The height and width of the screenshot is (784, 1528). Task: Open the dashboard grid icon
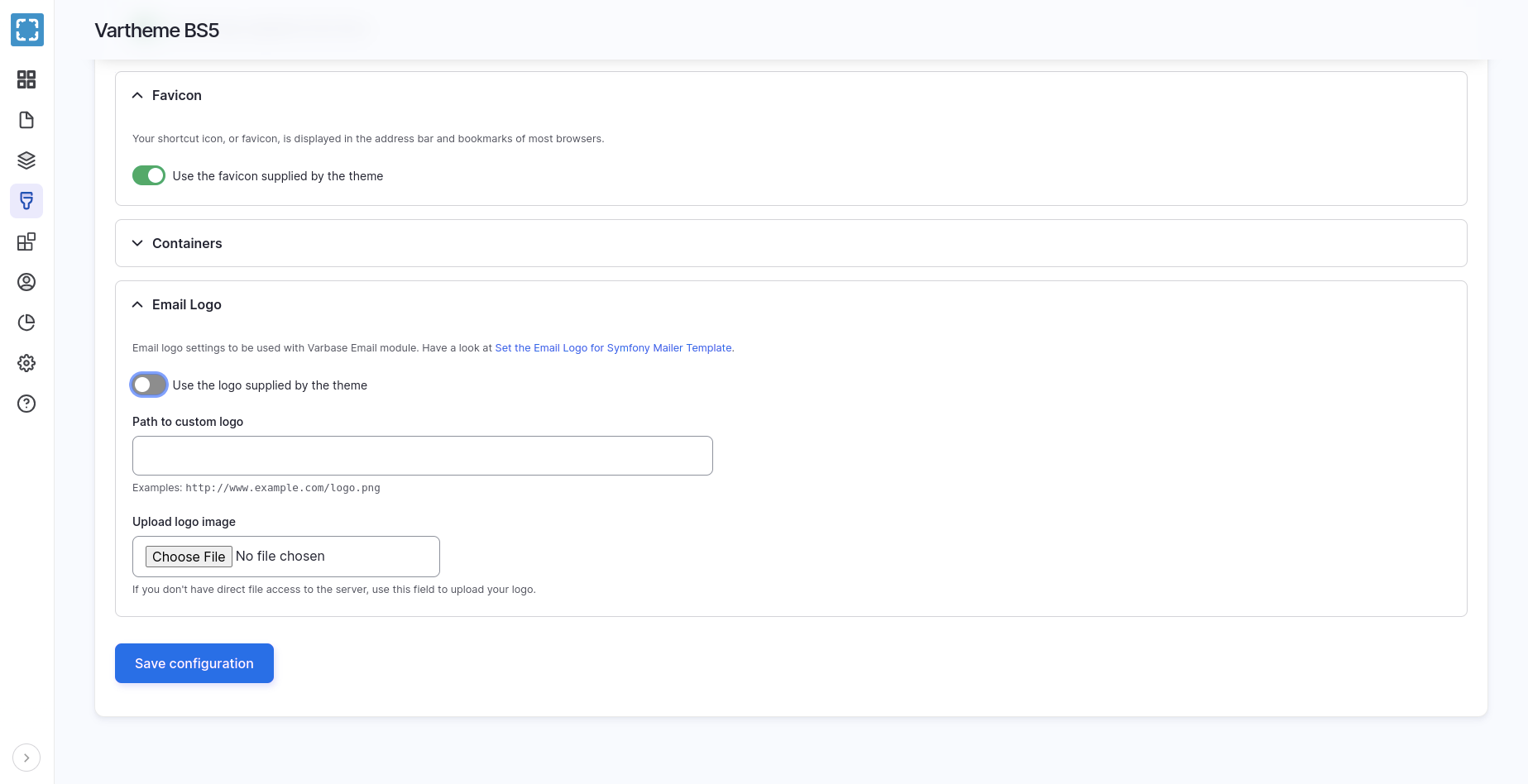pos(26,79)
